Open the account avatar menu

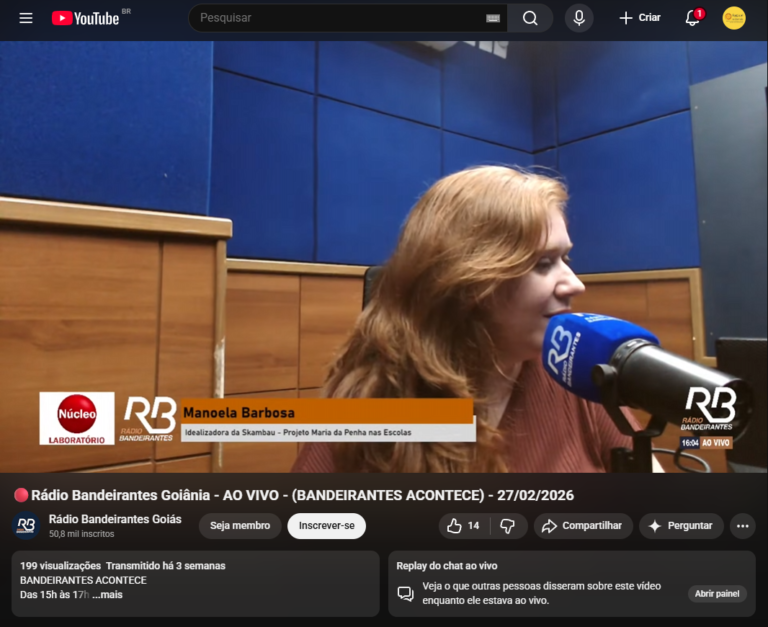pyautogui.click(x=734, y=18)
